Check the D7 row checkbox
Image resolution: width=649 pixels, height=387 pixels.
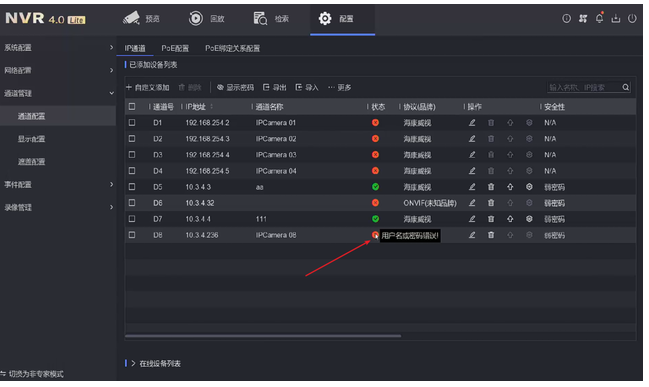tap(132, 219)
